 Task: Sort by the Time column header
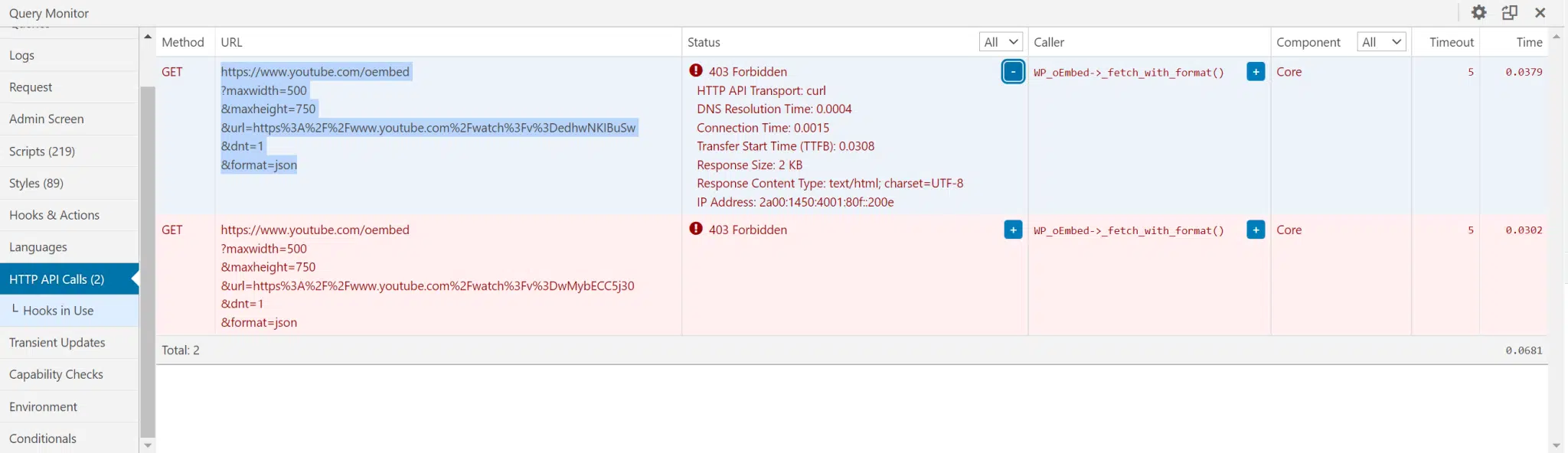click(x=1529, y=42)
